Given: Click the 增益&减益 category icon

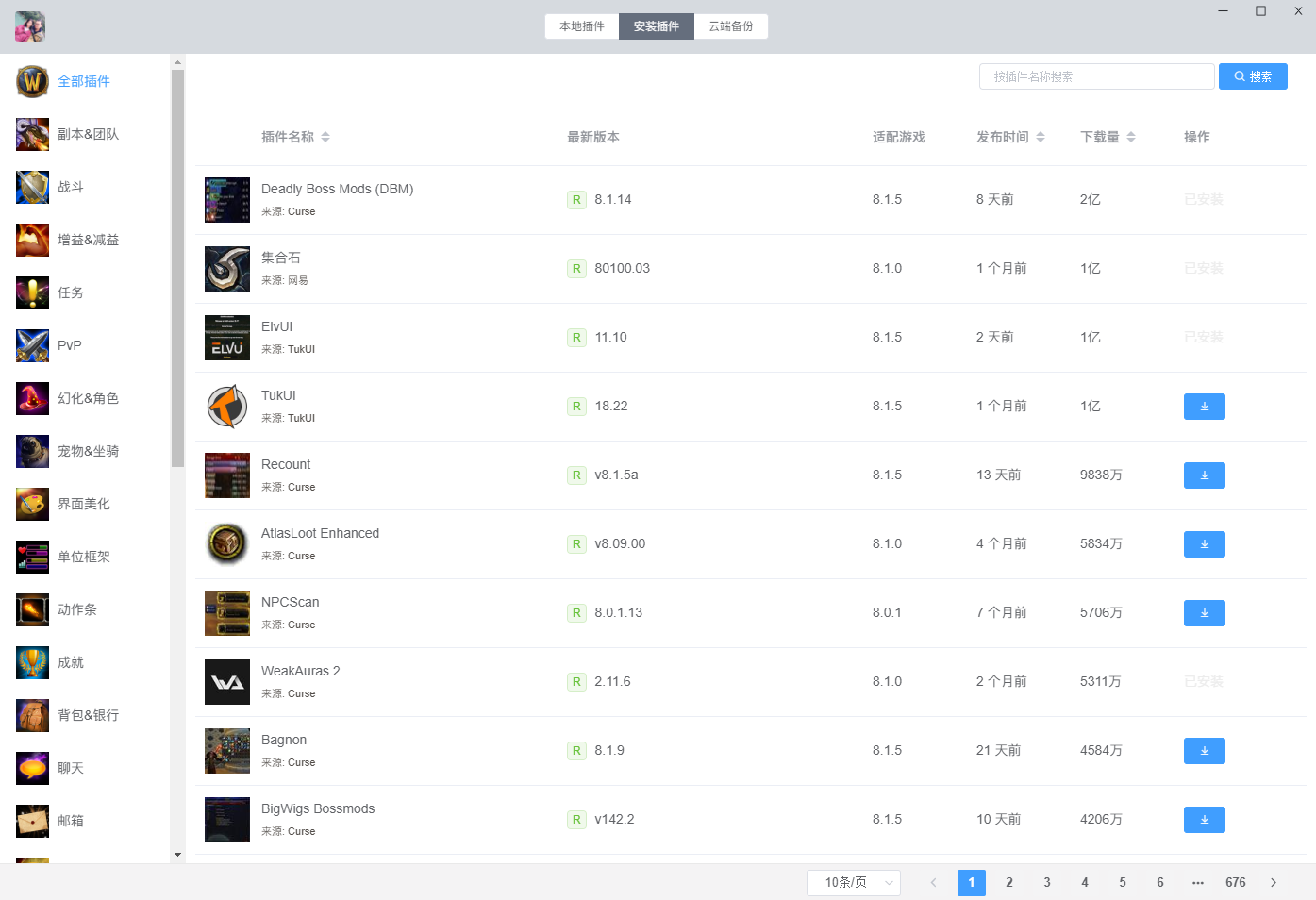Looking at the screenshot, I should tap(32, 241).
